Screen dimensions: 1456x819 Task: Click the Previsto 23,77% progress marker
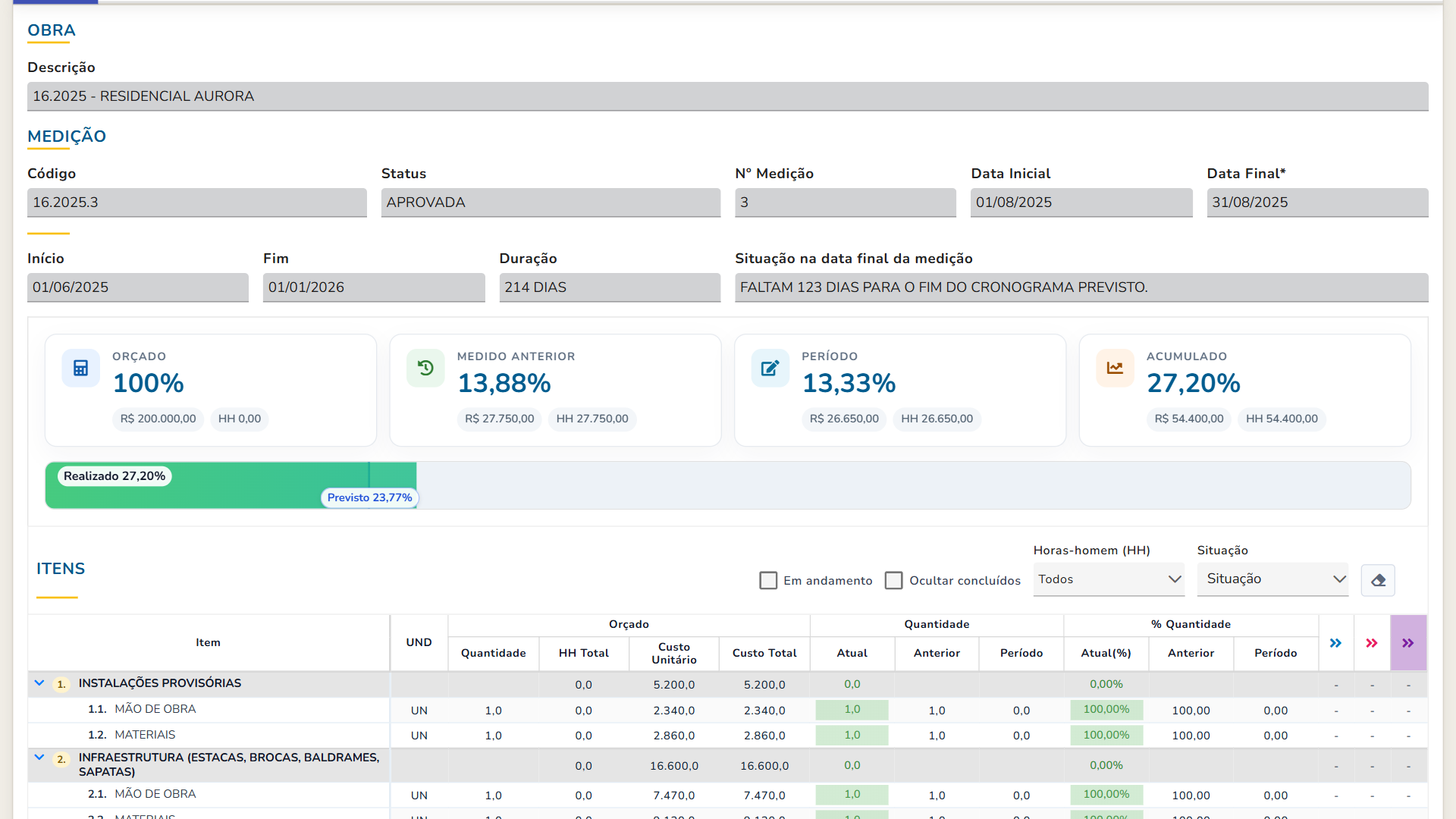pyautogui.click(x=369, y=497)
